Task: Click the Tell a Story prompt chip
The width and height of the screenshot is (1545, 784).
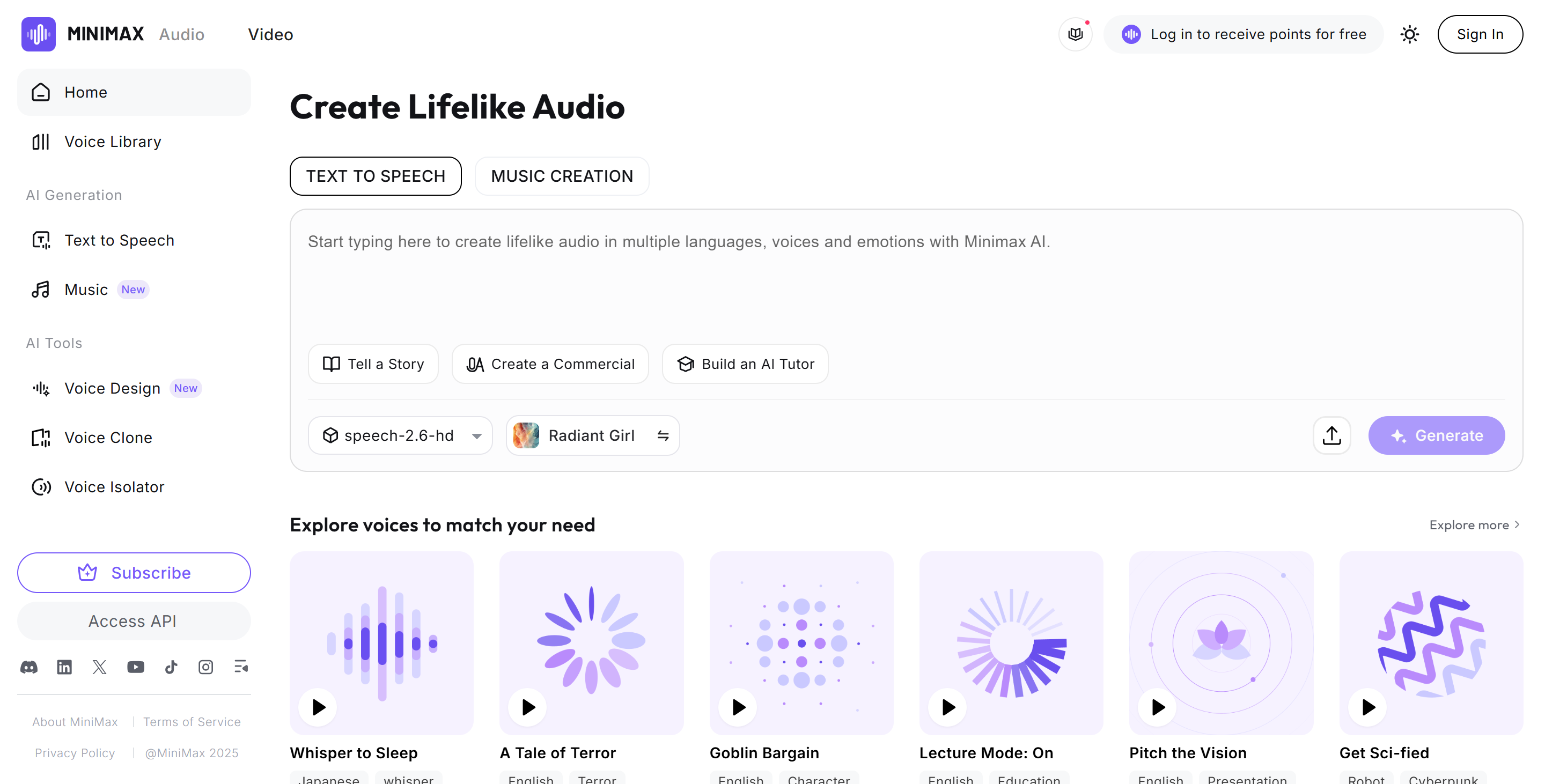Action: coord(373,364)
